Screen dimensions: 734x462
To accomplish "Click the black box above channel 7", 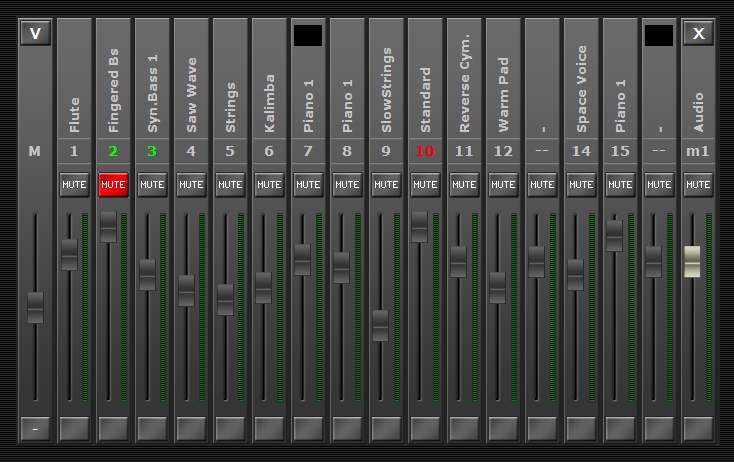I will tap(308, 36).
